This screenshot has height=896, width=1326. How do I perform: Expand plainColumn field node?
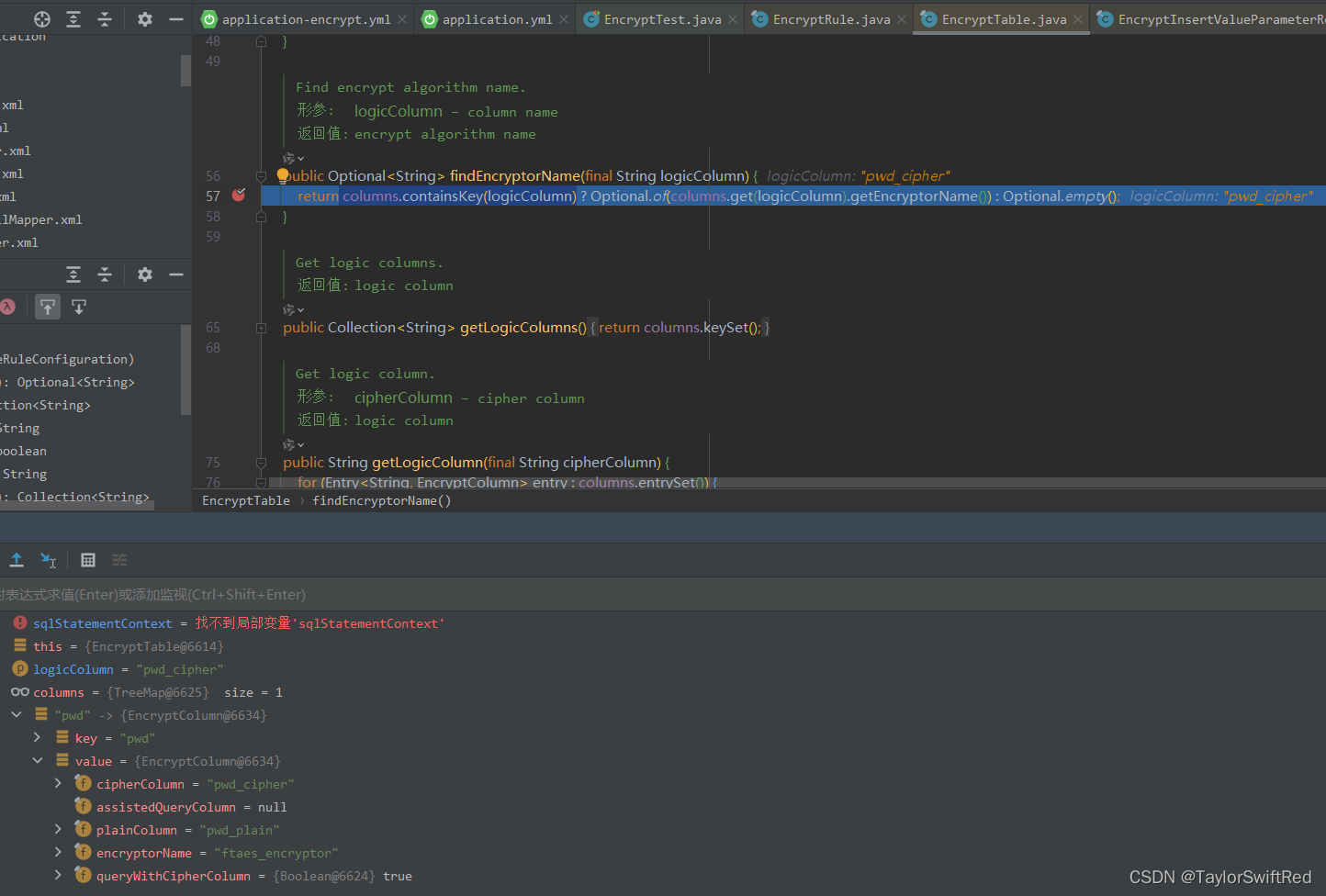[58, 829]
